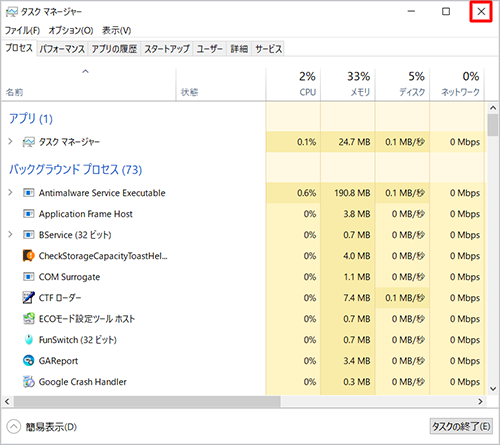500x445 pixels.
Task: Open the オプション(O) menu
Action: [x=71, y=31]
